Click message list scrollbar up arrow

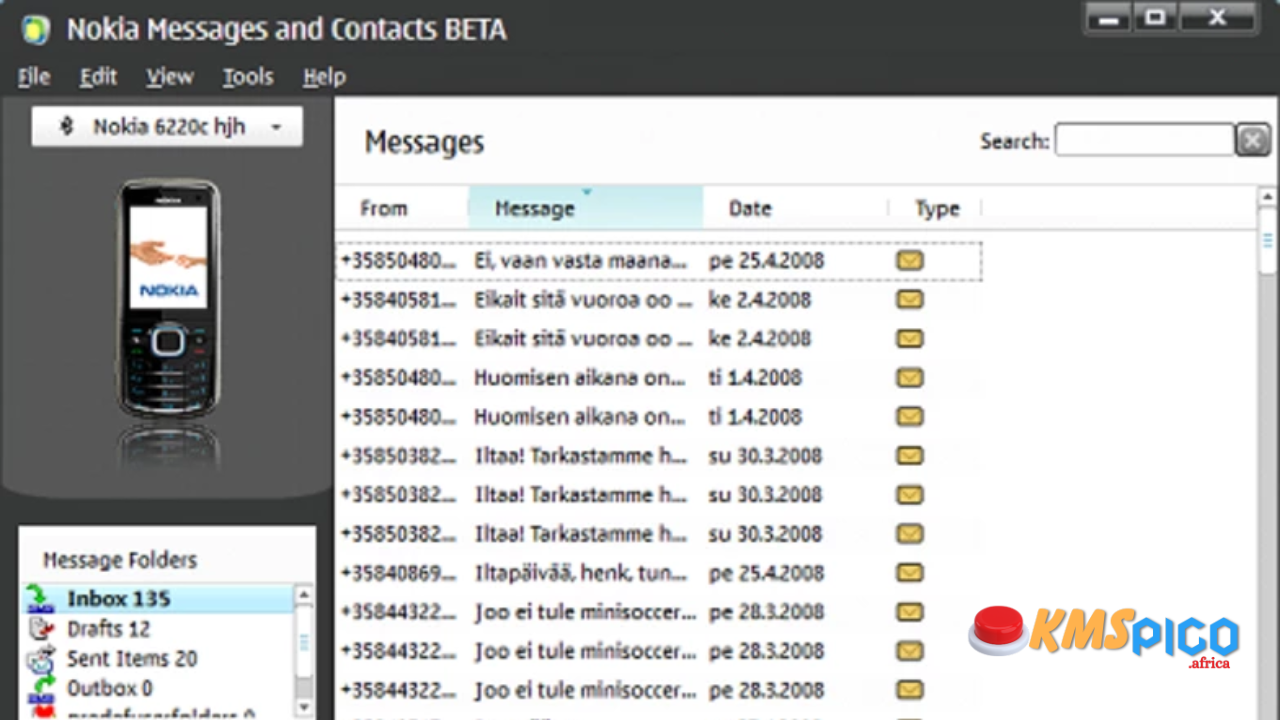coord(1268,197)
